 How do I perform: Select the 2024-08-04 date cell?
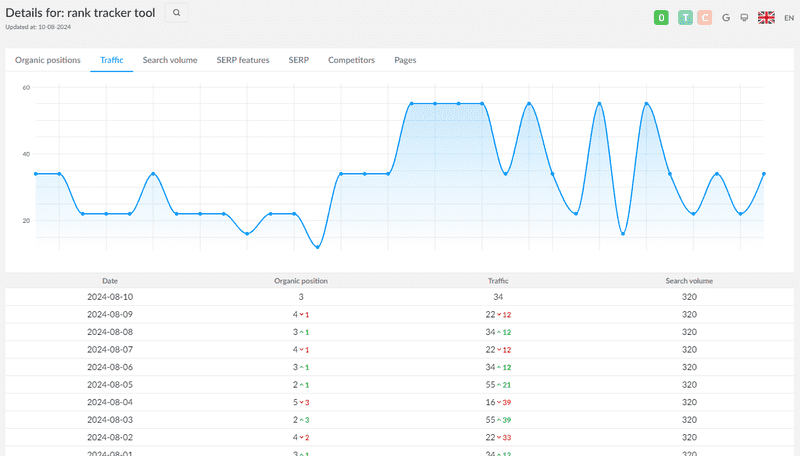pyautogui.click(x=110, y=402)
